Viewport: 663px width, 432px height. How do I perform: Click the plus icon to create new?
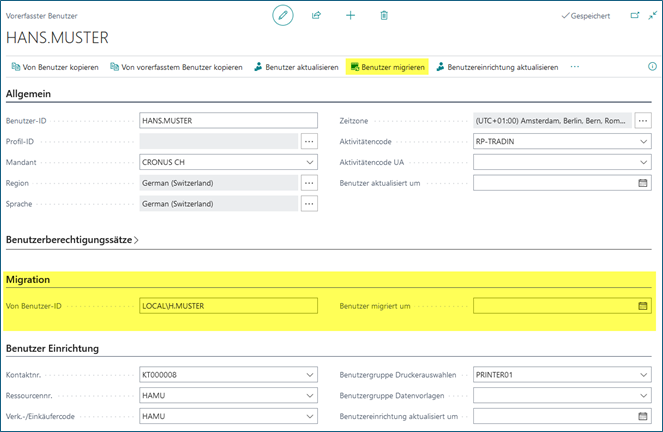pyautogui.click(x=350, y=16)
